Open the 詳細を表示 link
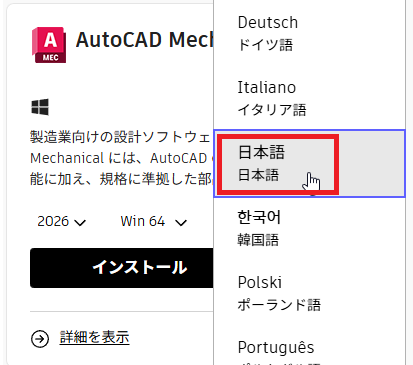Image resolution: width=413 pixels, height=365 pixels. point(94,337)
